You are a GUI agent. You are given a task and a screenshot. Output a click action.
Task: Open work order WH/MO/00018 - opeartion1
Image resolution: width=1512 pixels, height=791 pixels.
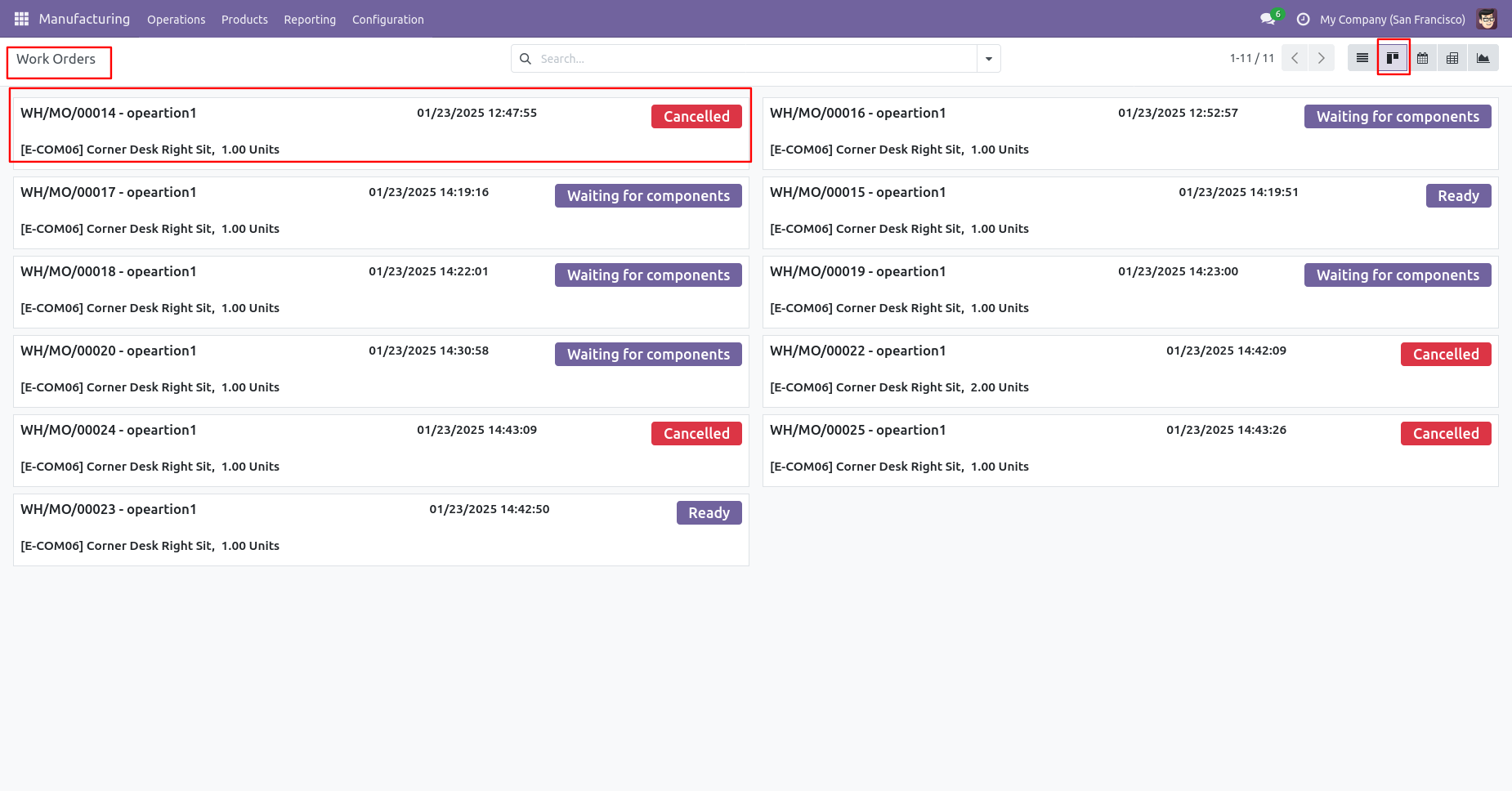[381, 292]
